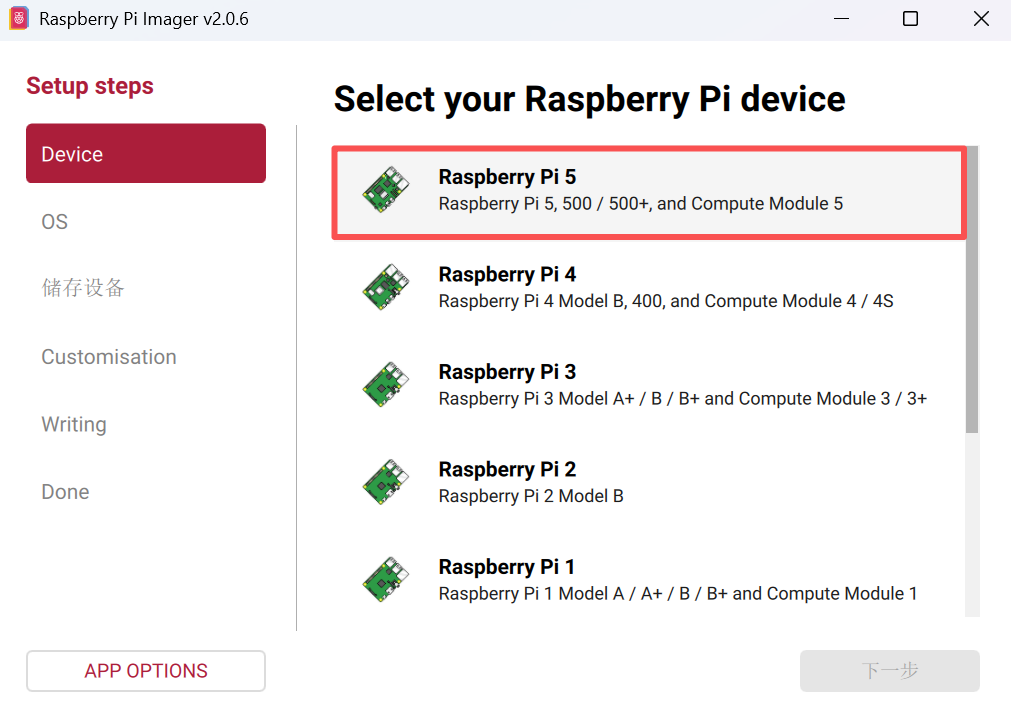Click the Raspberry Pi 3 board icon
The image size is (1011, 714).
tap(386, 385)
